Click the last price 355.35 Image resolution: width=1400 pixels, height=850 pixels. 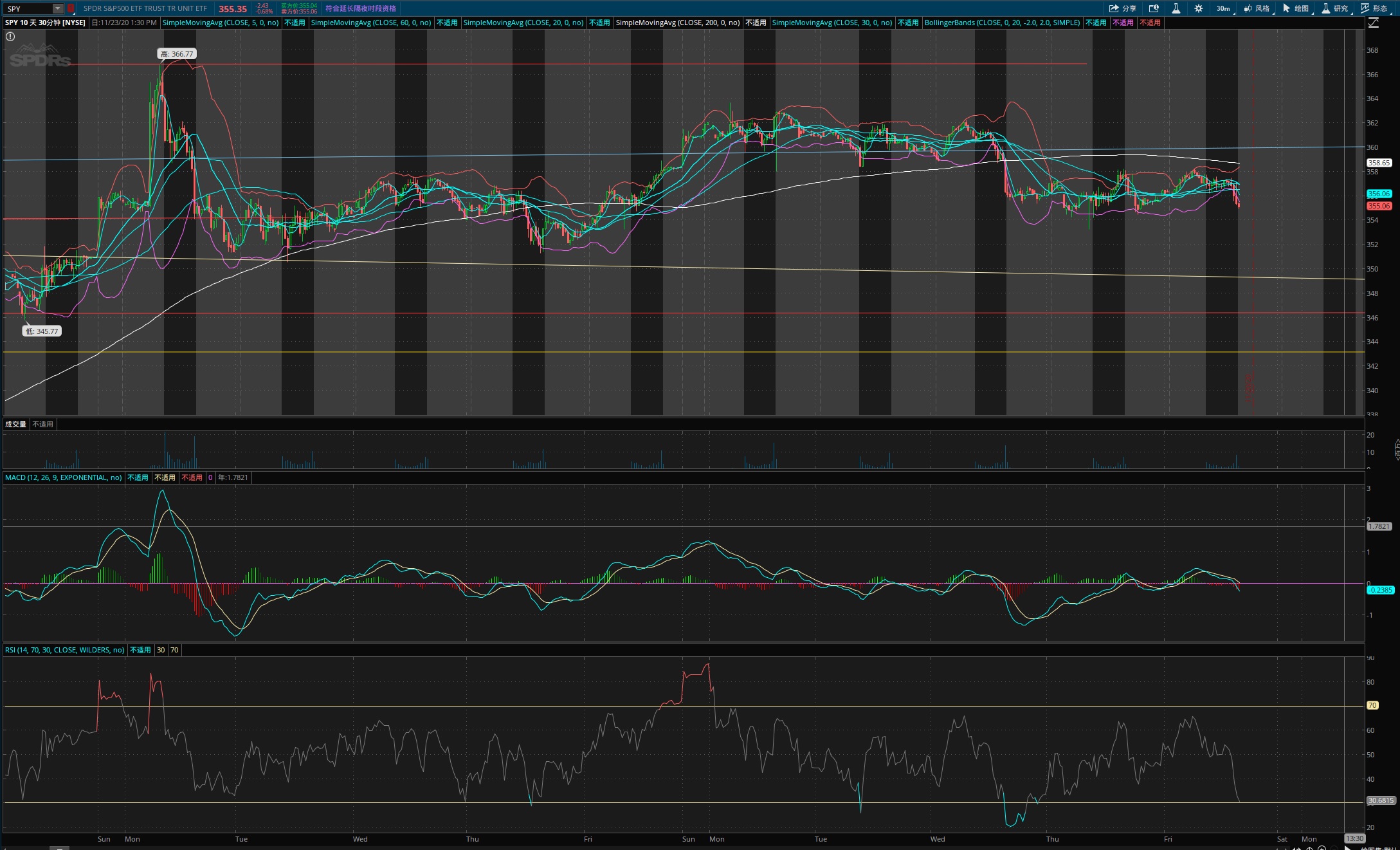click(233, 9)
